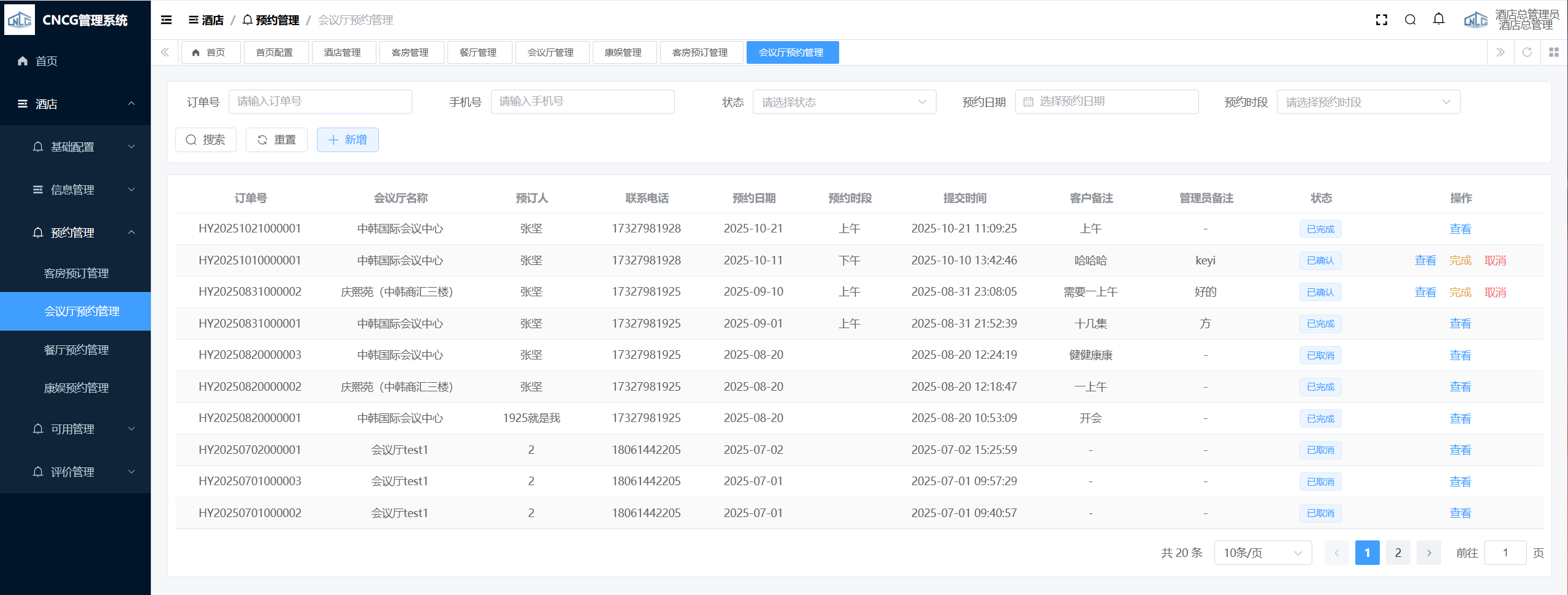Open the tab grid menu icon
This screenshot has height=595, width=1568.
[x=1553, y=52]
